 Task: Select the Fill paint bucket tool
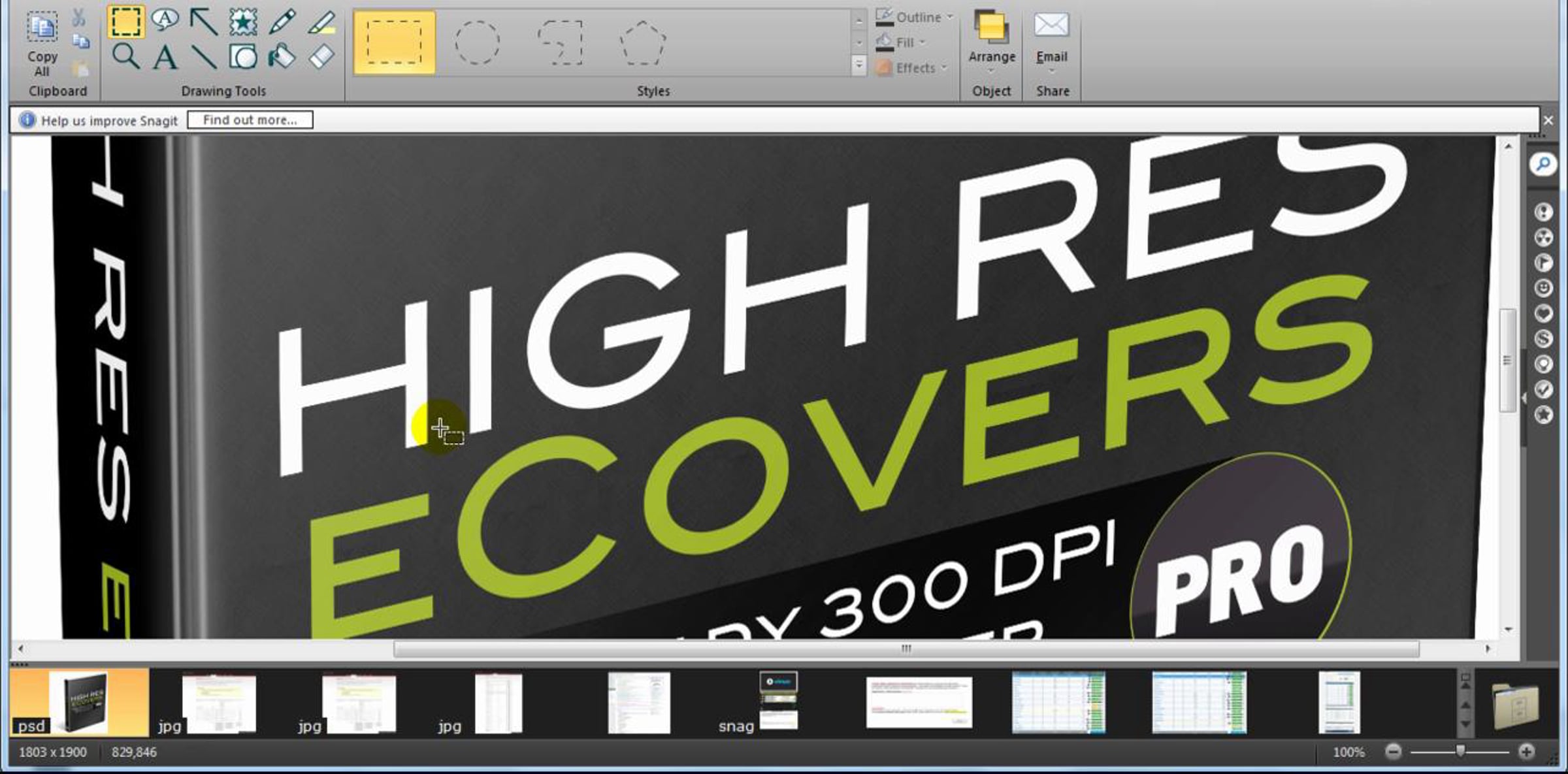pos(282,57)
